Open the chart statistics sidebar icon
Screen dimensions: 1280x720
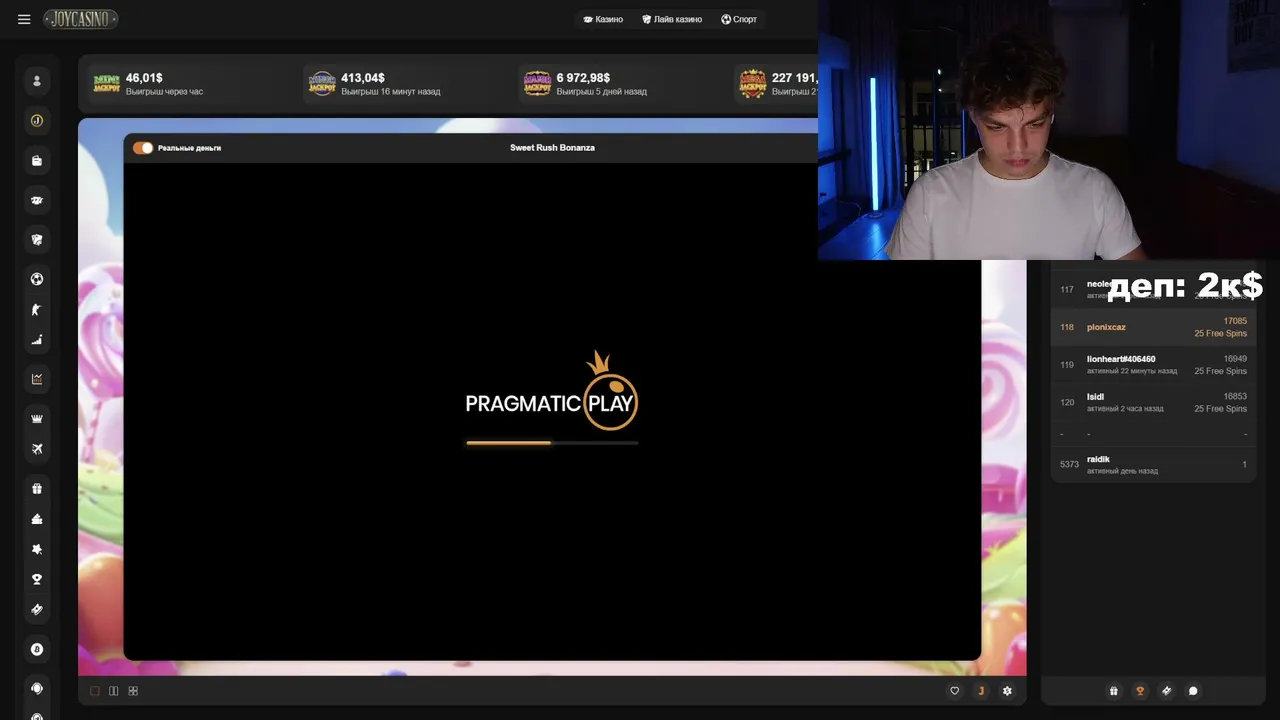coord(37,379)
